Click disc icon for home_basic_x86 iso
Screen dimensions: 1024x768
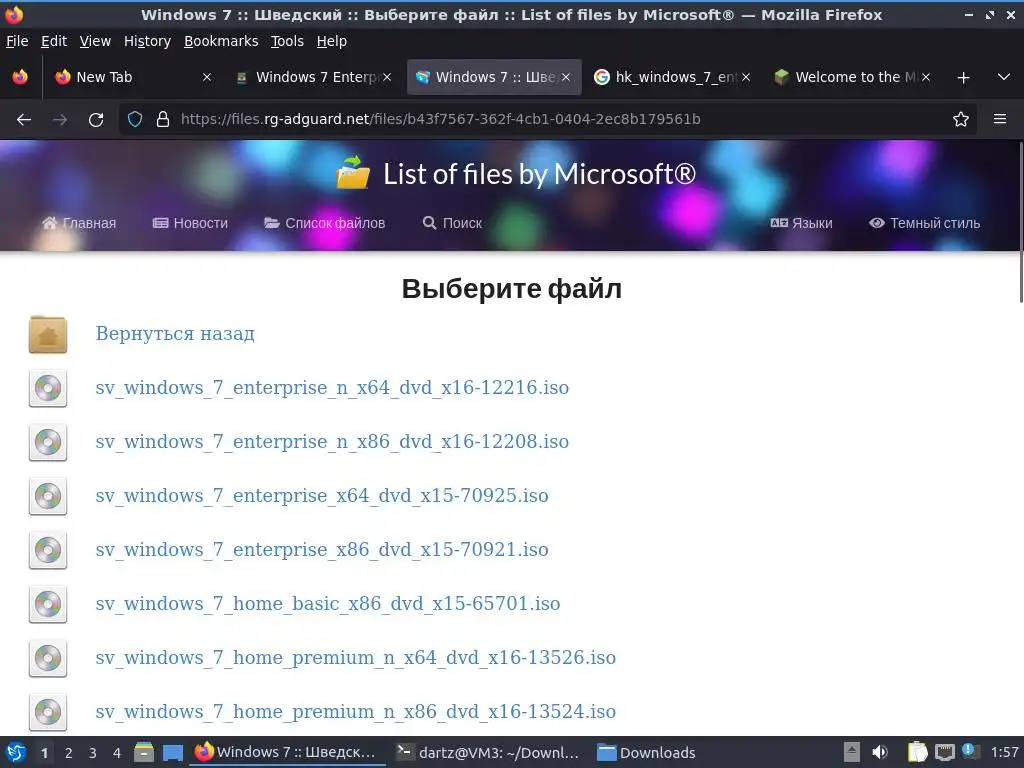48,604
